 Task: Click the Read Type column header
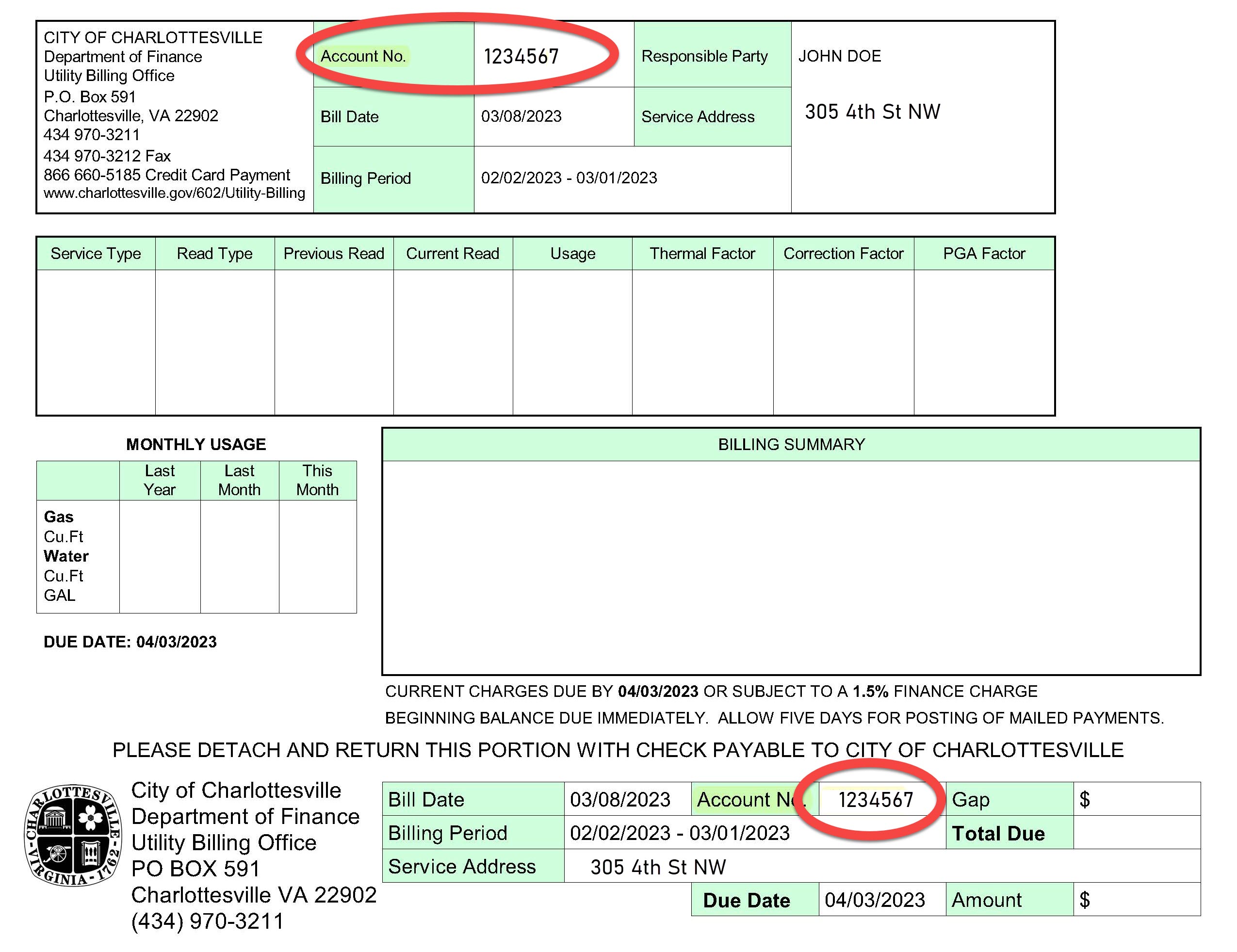click(x=215, y=253)
